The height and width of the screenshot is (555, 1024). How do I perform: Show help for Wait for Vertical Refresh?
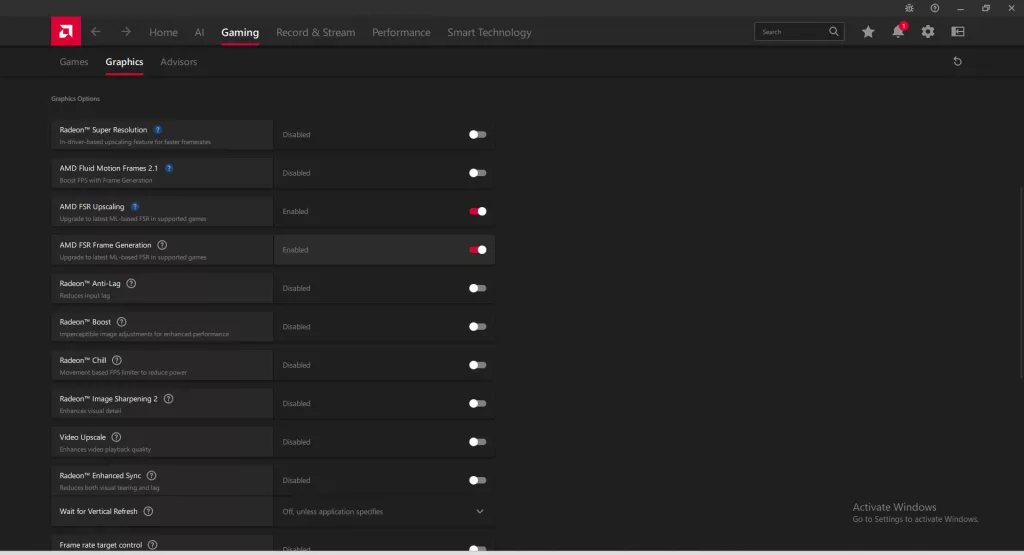click(148, 511)
